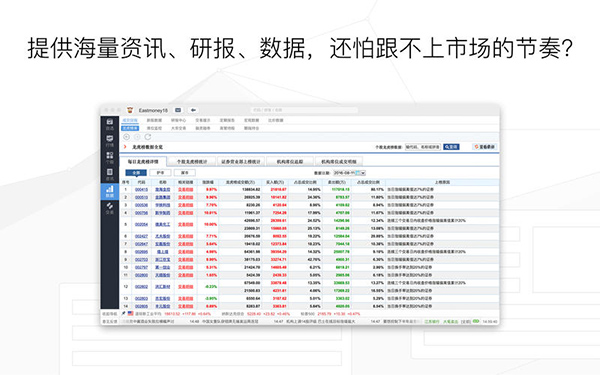Select the 全部 market filter
This screenshot has height=375, width=600.
coord(136,173)
